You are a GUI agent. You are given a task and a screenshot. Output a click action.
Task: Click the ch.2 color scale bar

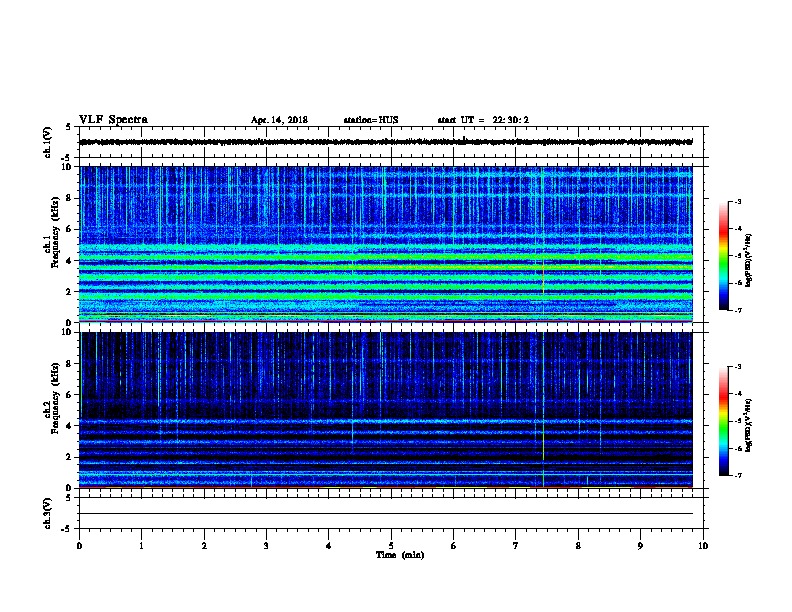pos(723,421)
